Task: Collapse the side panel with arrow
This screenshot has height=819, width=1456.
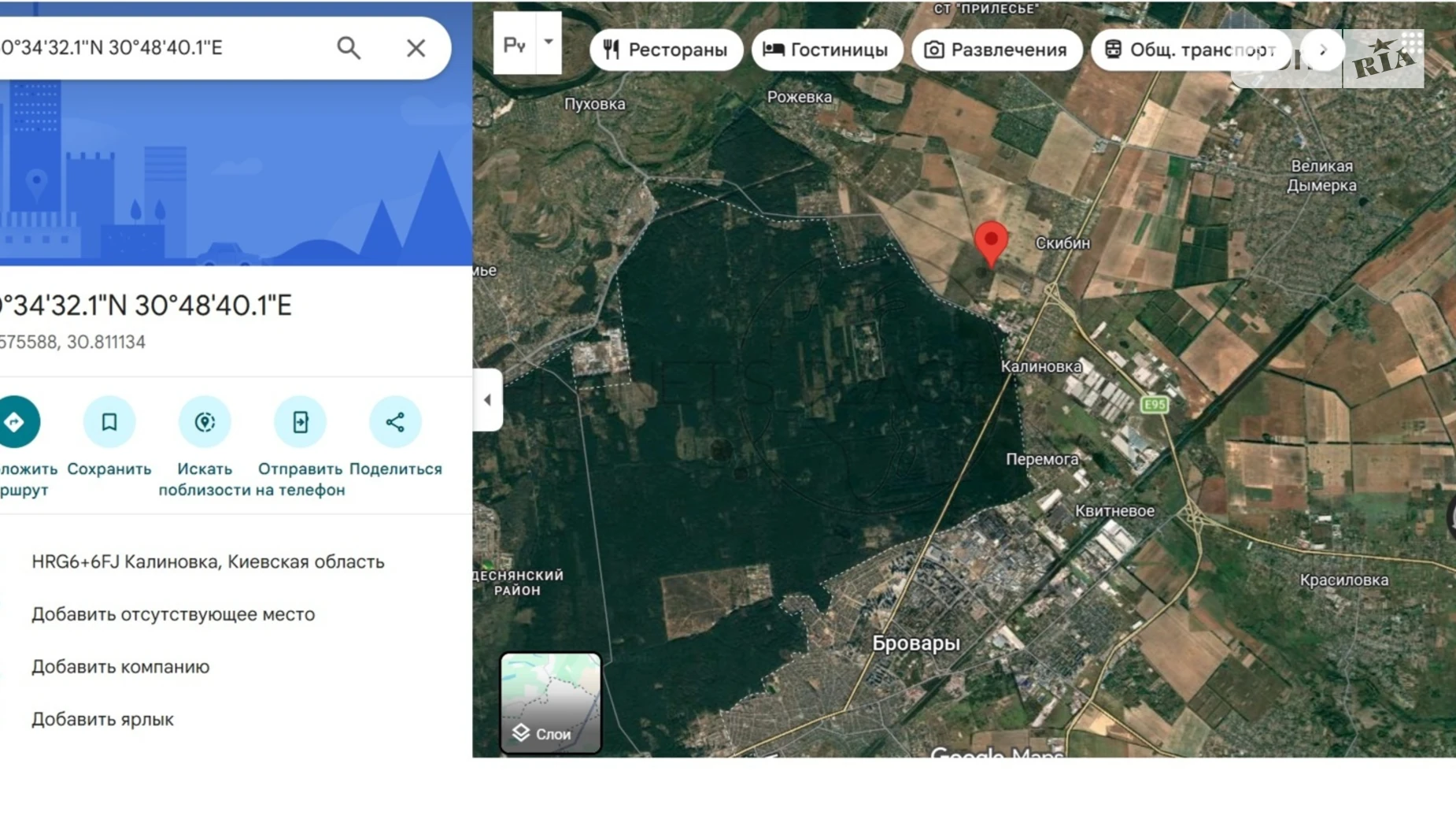Action: (x=487, y=400)
